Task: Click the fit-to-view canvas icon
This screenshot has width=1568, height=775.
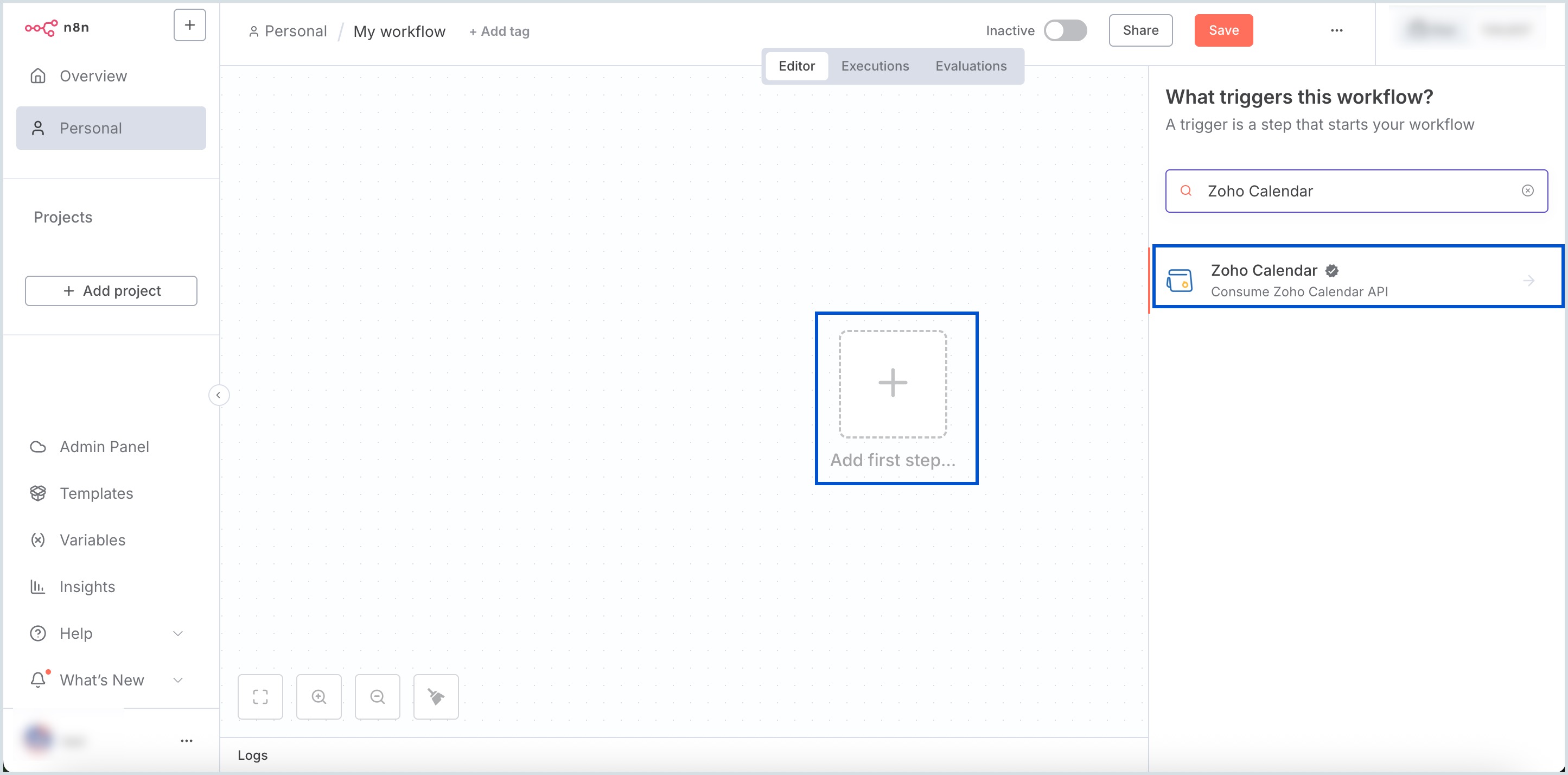Action: click(x=260, y=696)
